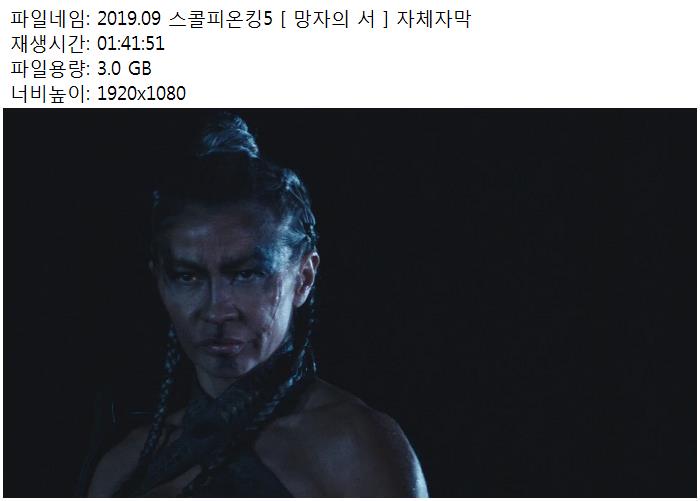Click the man's ear in the still
This screenshot has width=700, height=501.
(308, 277)
